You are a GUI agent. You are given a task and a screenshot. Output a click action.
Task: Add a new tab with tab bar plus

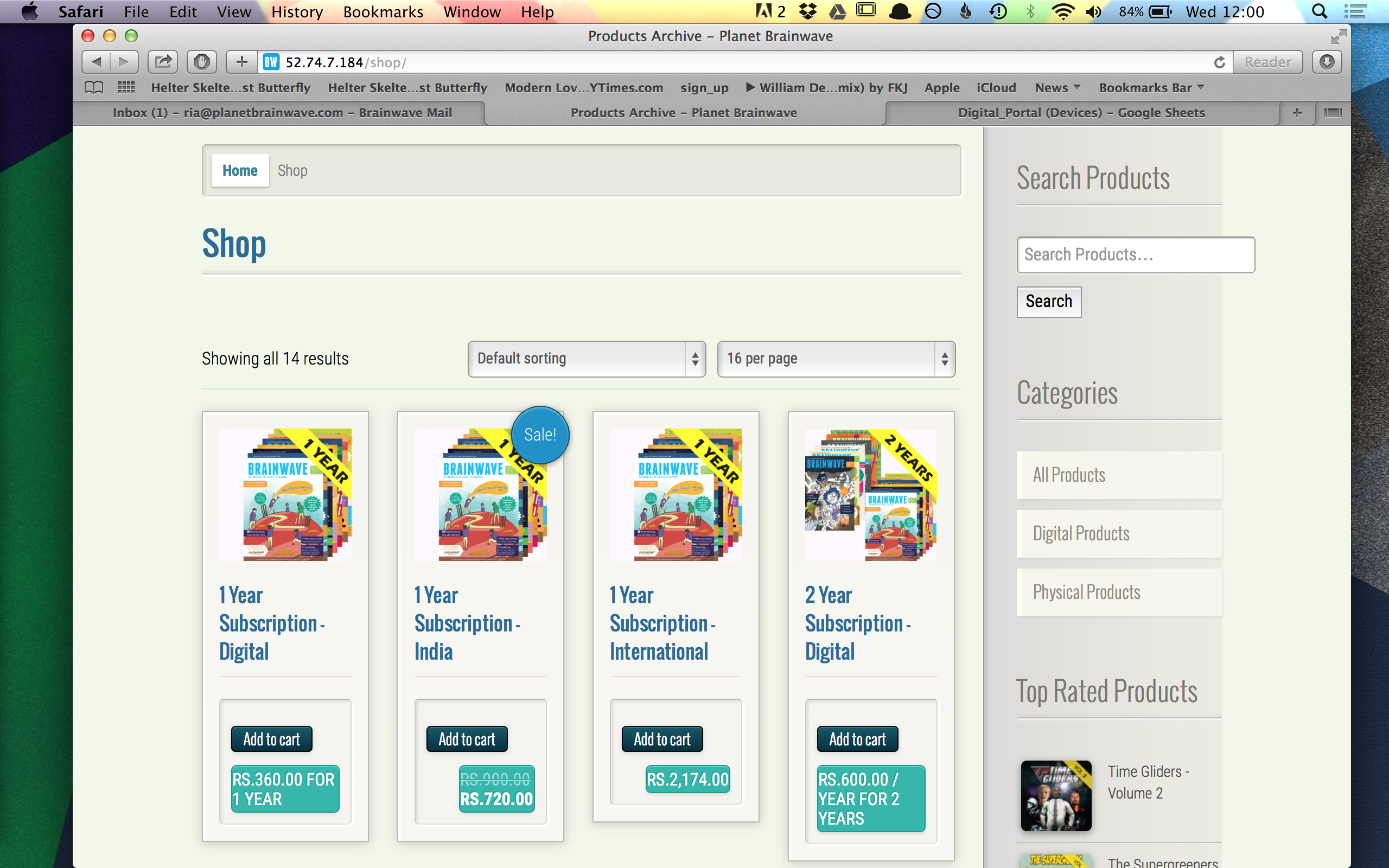pos(1297,112)
